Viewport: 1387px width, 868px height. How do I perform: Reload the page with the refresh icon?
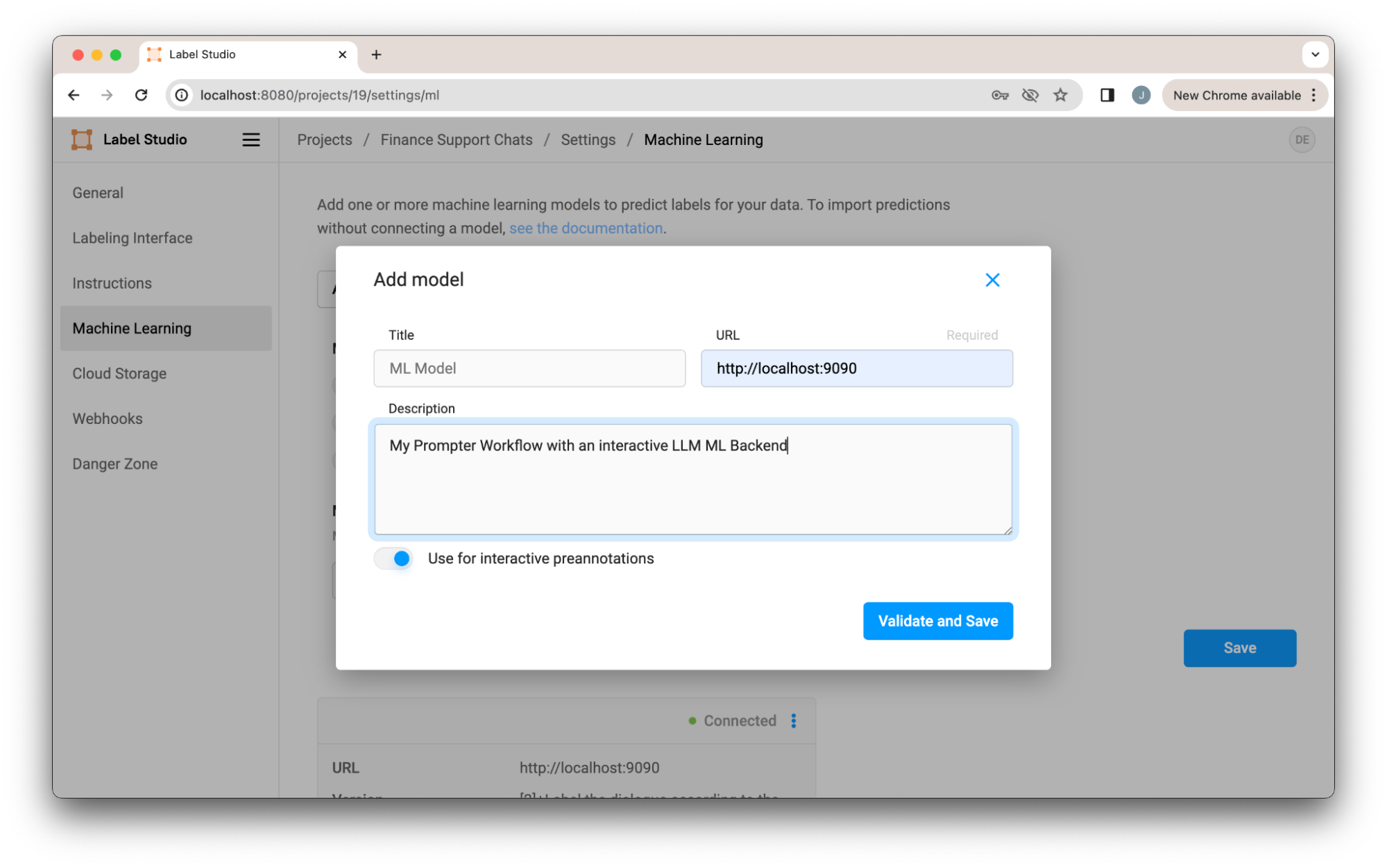[x=142, y=95]
